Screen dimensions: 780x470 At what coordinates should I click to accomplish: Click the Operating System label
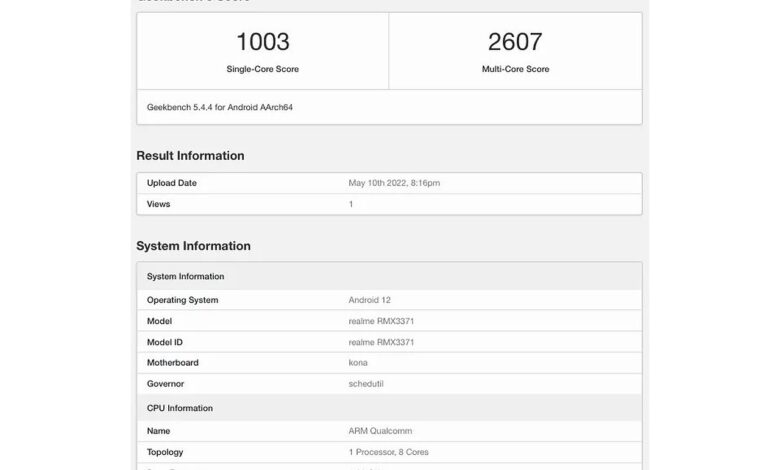(x=183, y=300)
